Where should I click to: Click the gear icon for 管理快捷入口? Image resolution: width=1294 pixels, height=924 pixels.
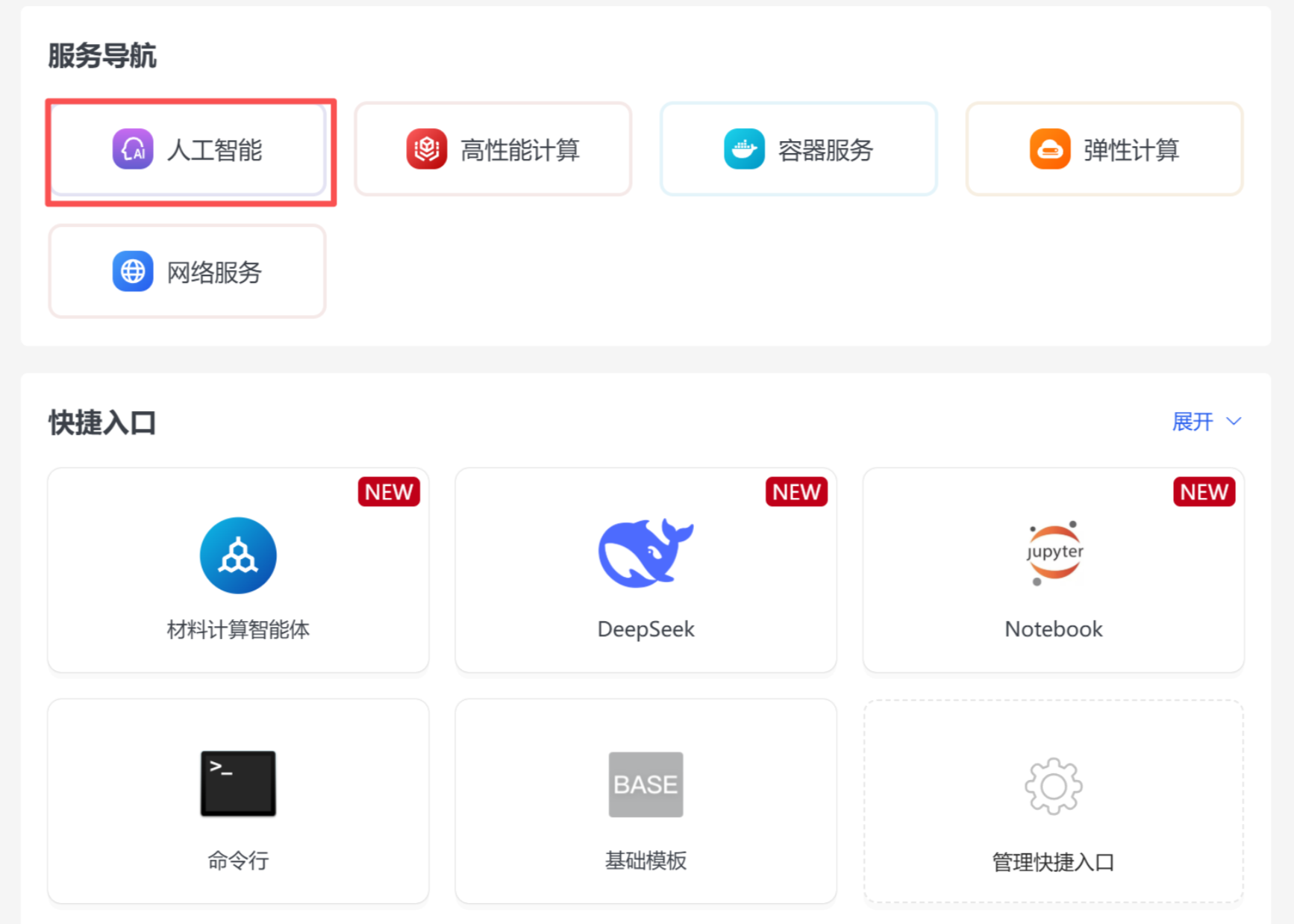[x=1053, y=786]
